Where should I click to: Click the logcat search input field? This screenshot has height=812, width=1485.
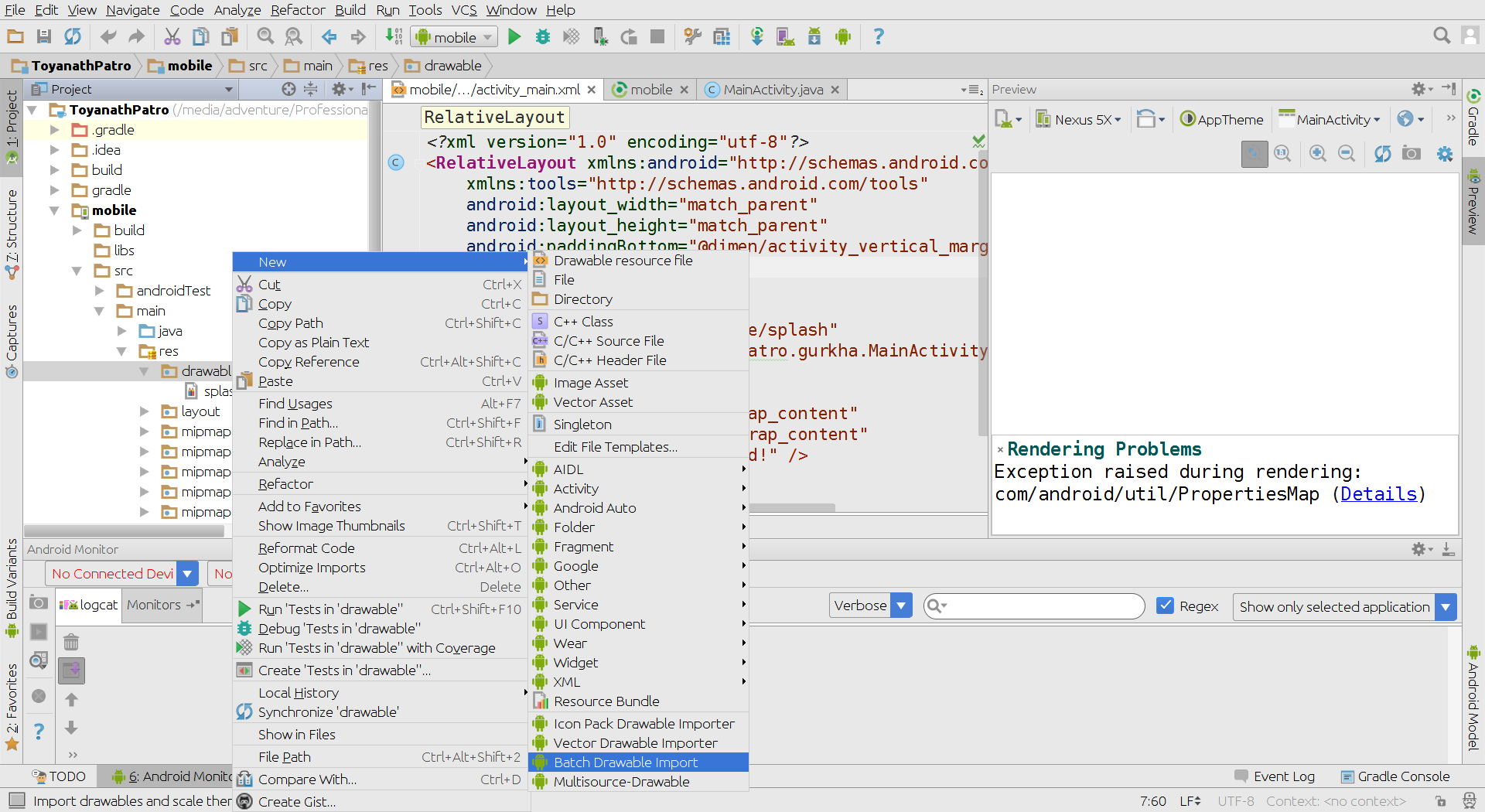pyautogui.click(x=1040, y=606)
